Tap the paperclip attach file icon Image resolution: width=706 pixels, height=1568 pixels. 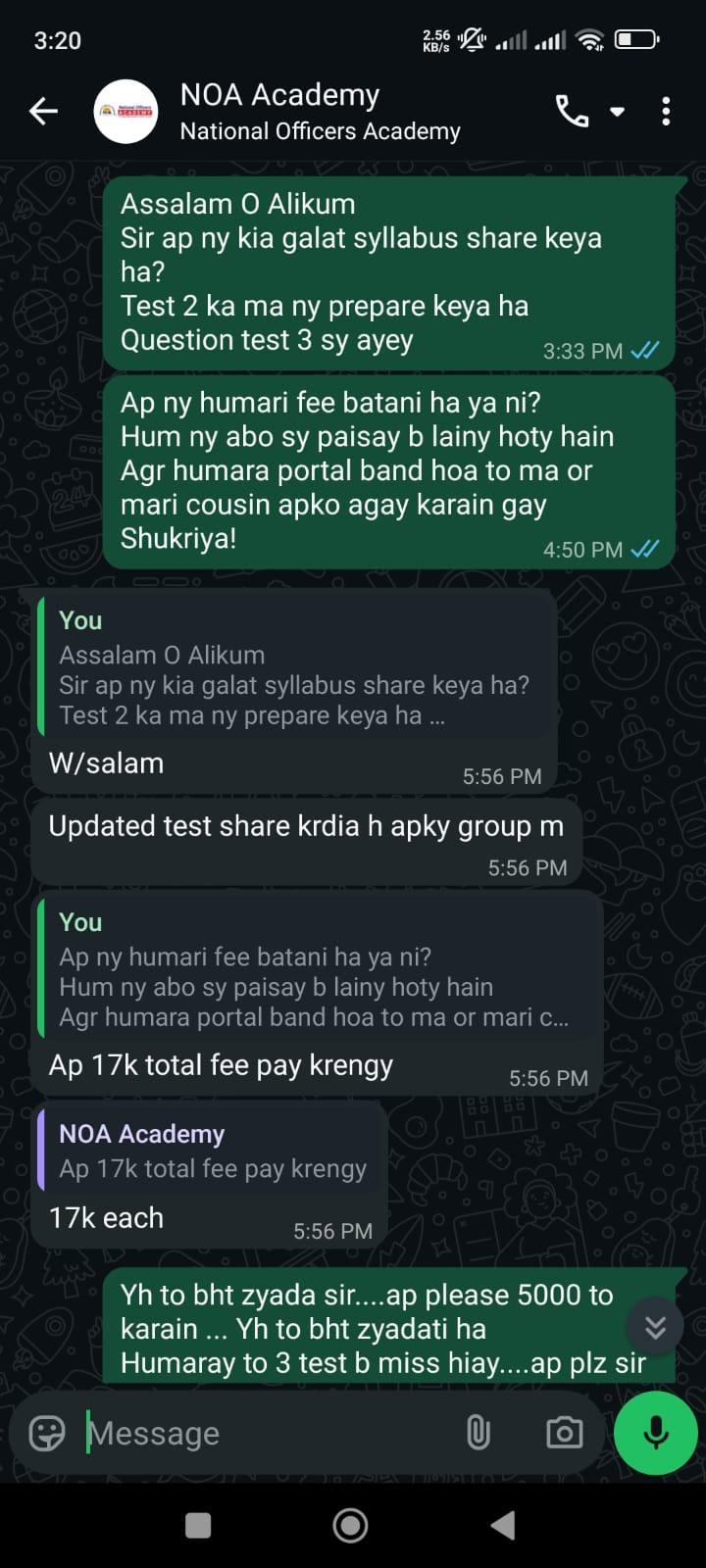tap(478, 1433)
